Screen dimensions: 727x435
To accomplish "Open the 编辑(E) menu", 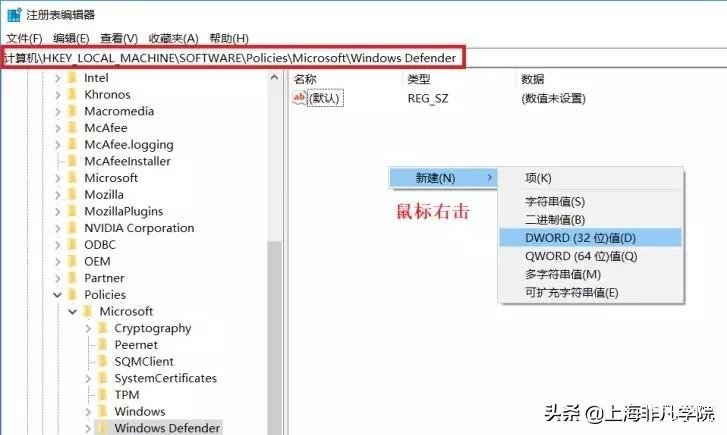I will click(x=70, y=38).
